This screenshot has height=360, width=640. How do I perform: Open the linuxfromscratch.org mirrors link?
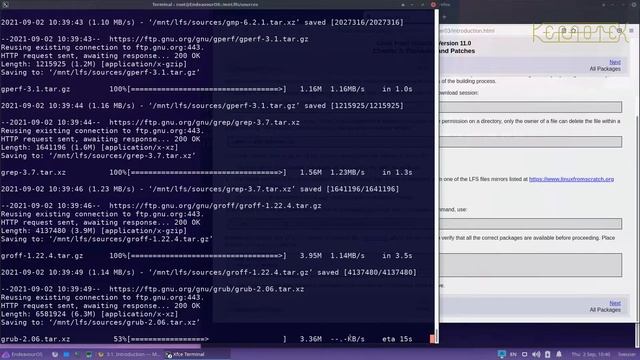[x=571, y=179]
